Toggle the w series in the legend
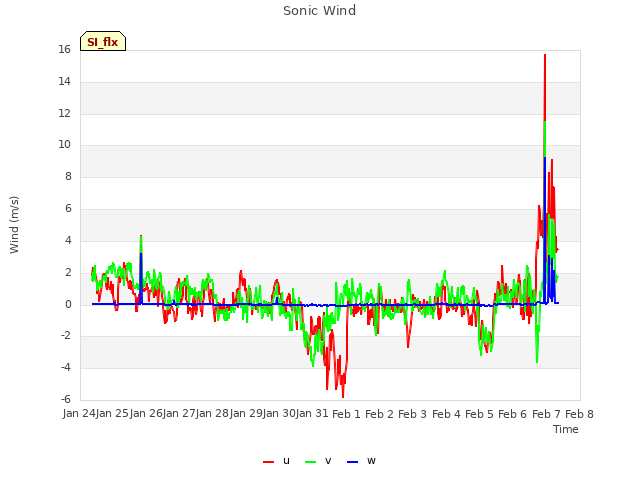The height and width of the screenshot is (480, 640). (361, 461)
